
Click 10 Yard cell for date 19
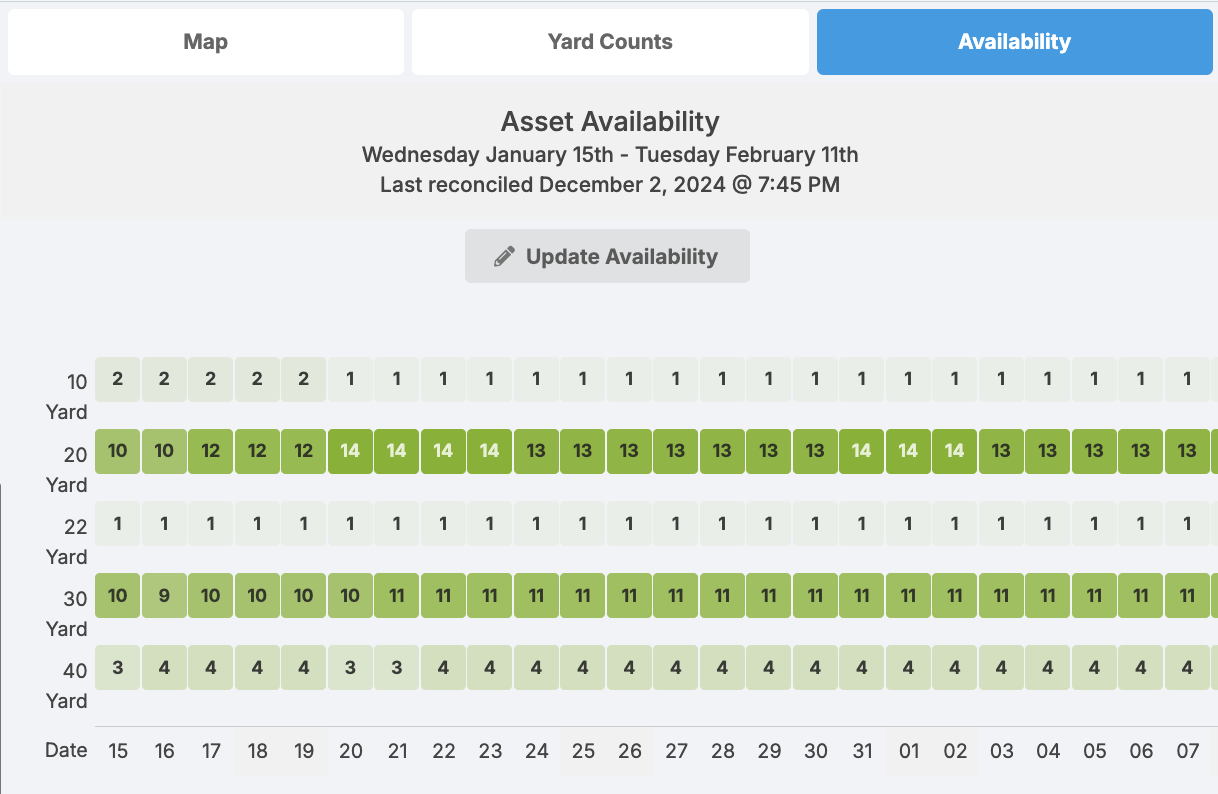pyautogui.click(x=304, y=380)
